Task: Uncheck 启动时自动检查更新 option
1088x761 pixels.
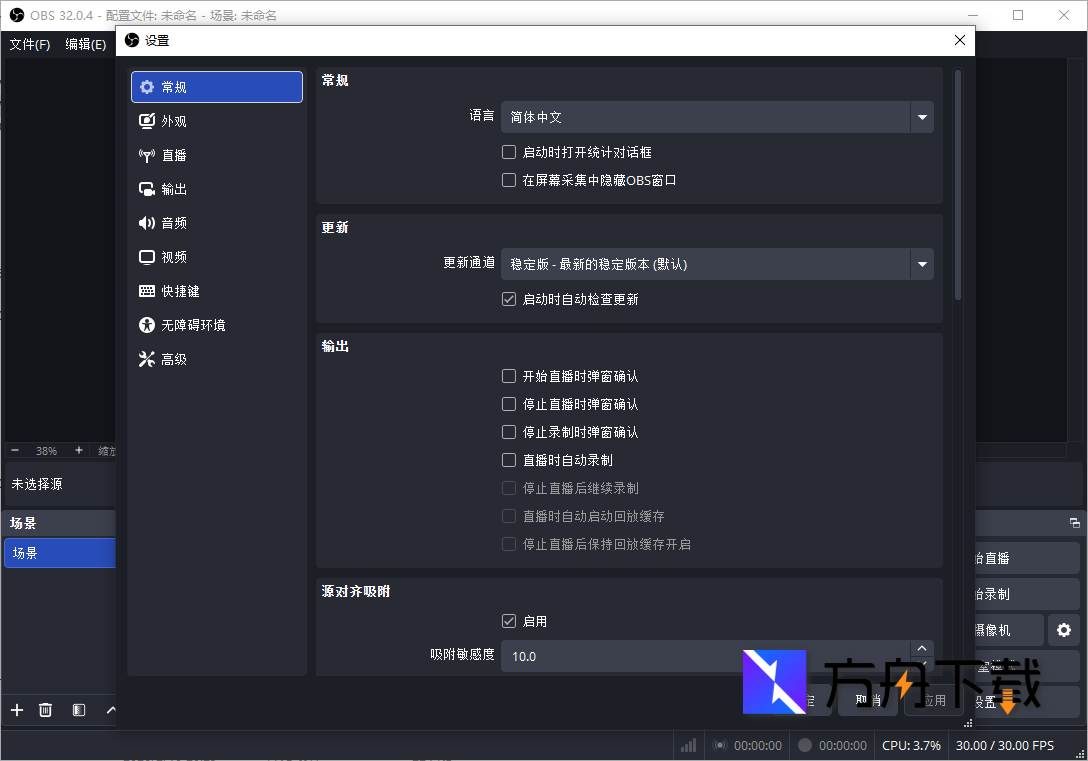Action: (508, 299)
